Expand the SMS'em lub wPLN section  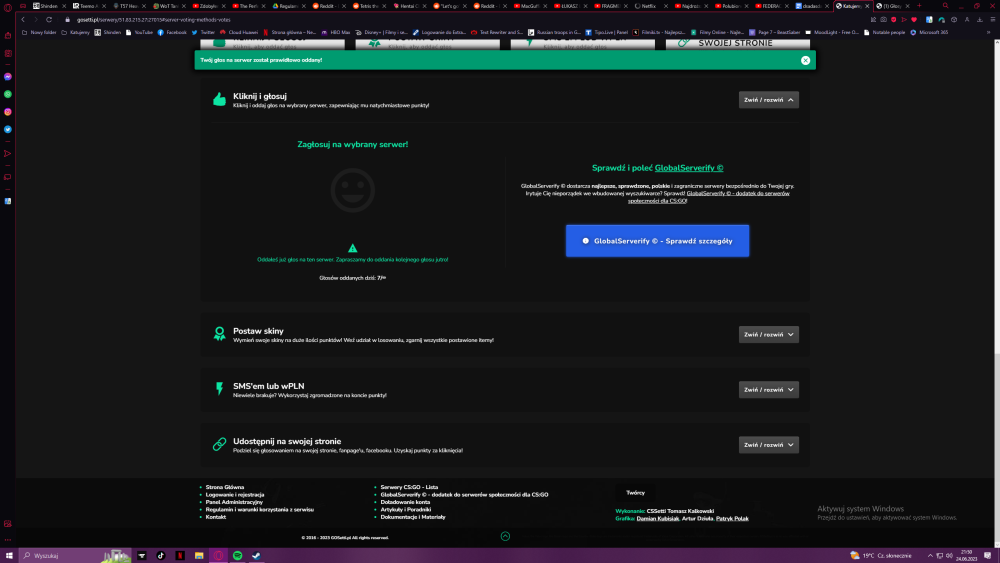click(768, 390)
